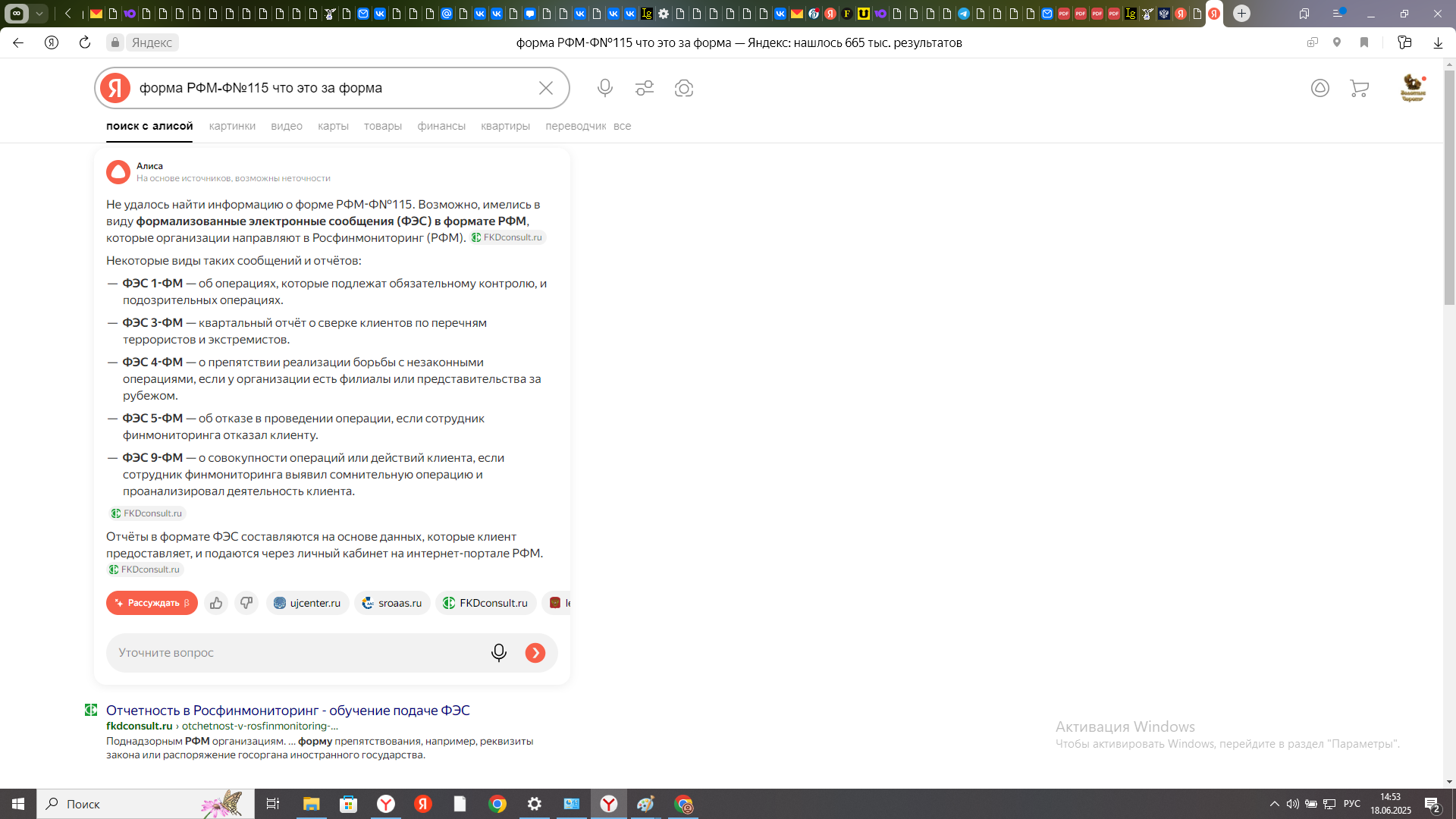Open the FKDconsult.ru source chip below the answer
Screen dimensions: 1456x819
485,603
